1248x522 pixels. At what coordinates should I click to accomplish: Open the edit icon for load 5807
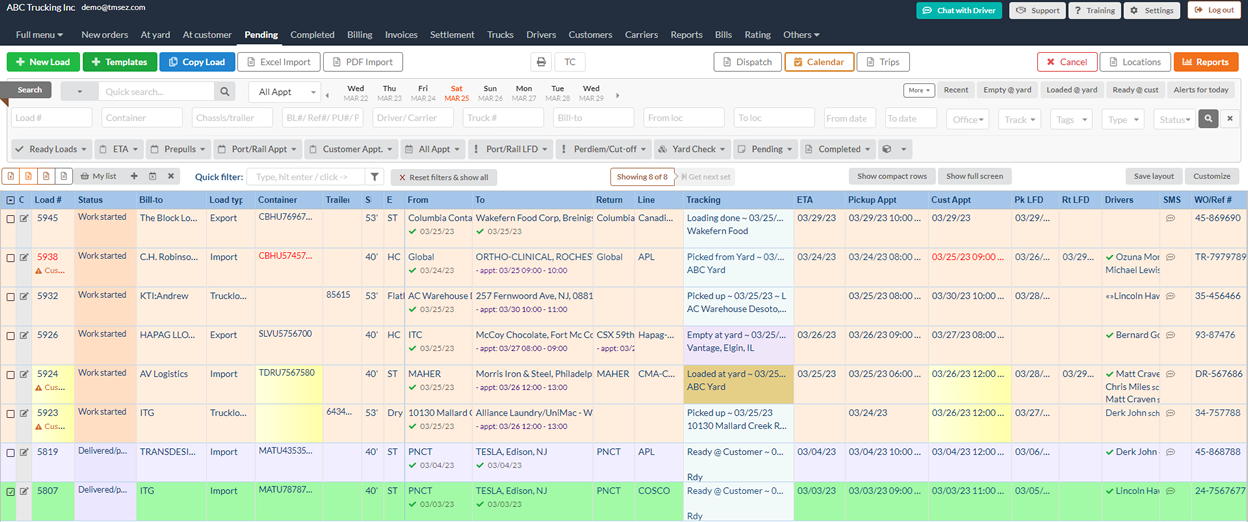(x=24, y=491)
